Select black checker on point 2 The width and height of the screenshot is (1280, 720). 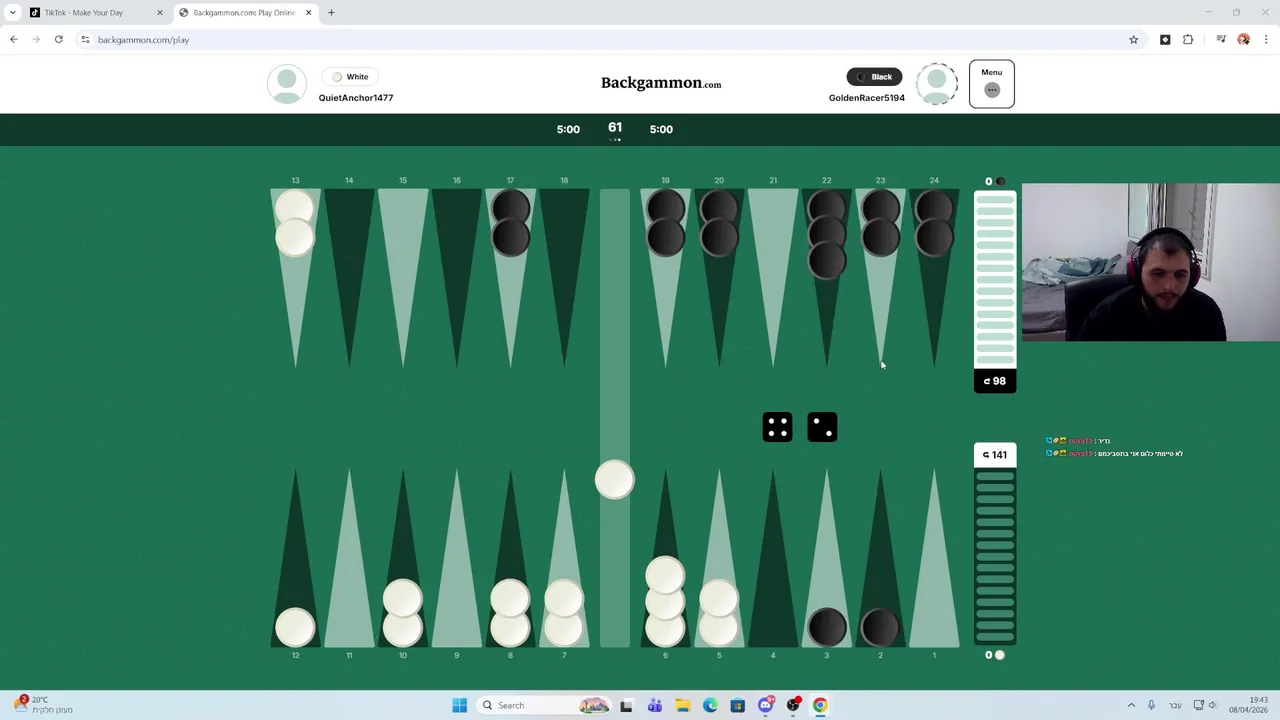tap(880, 628)
